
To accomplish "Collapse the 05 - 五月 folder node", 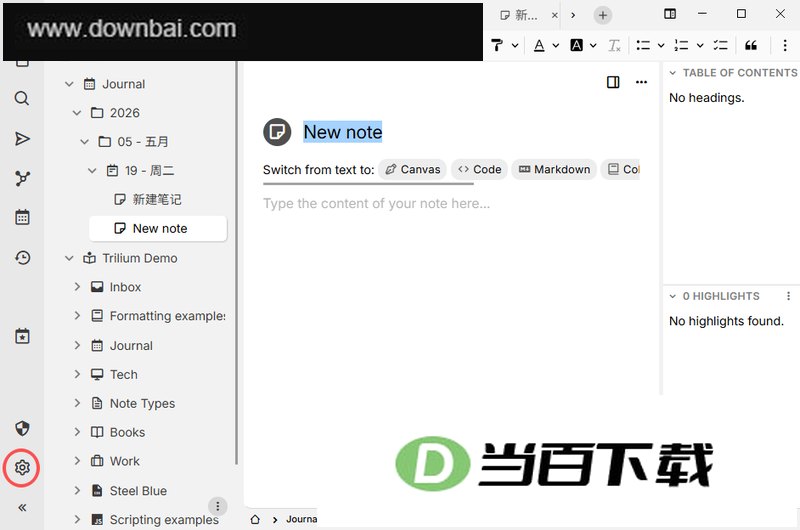I will [85, 141].
